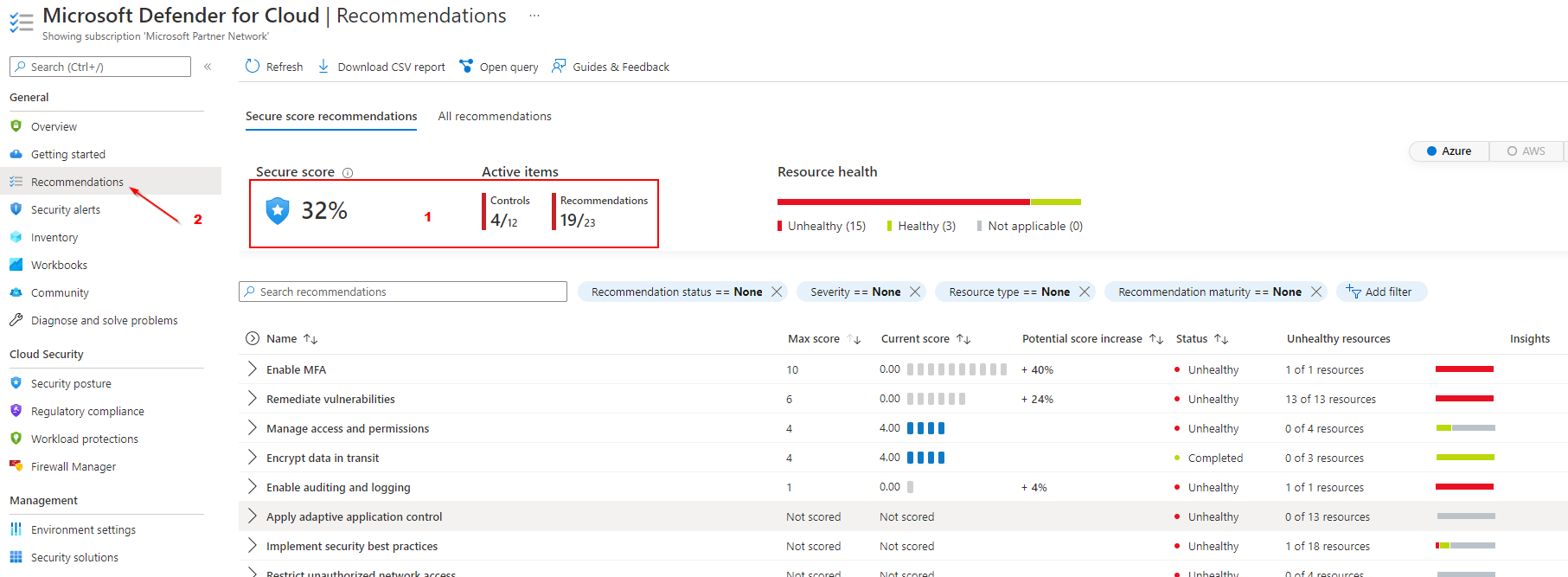Click the Add filter button
Viewport: 1568px width, 577px height.
(x=1381, y=292)
